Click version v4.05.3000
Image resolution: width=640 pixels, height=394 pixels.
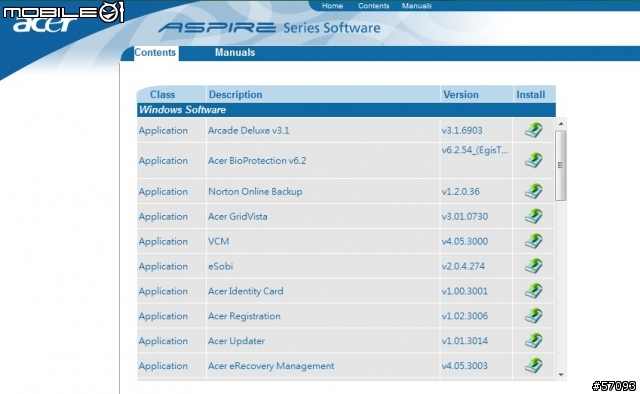tap(465, 241)
